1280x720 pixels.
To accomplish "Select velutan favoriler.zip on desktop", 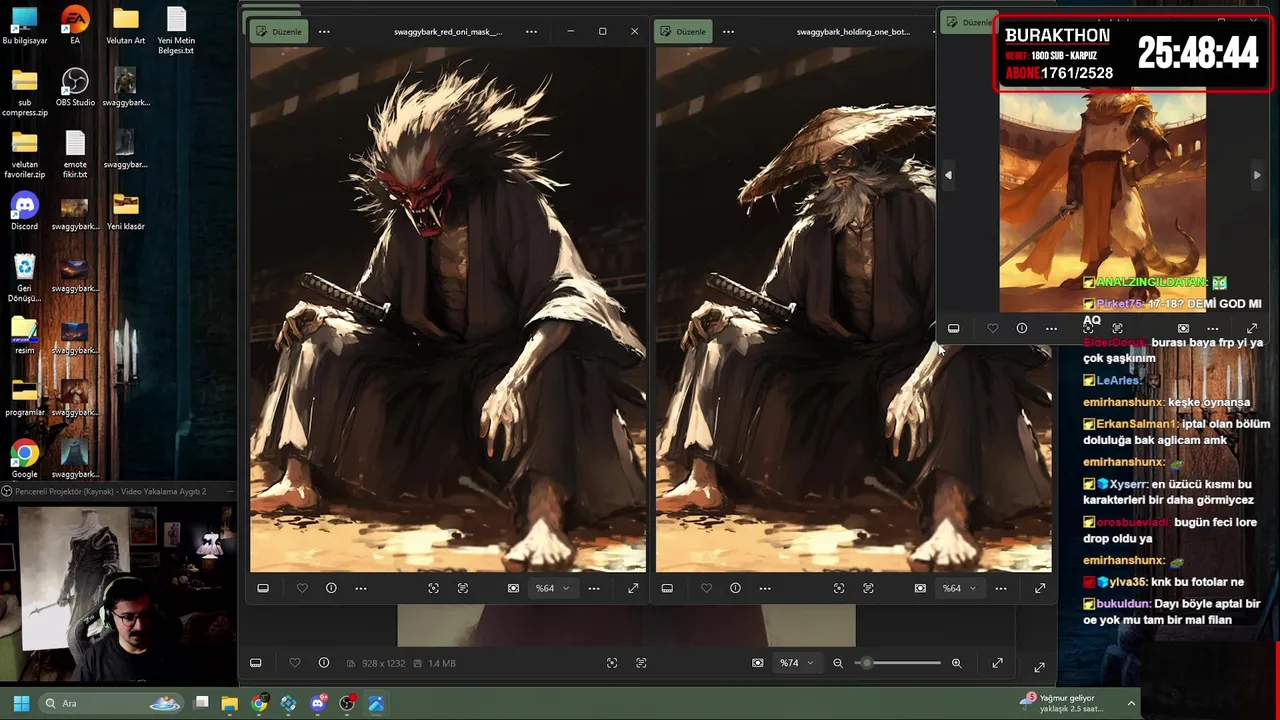I will (25, 154).
